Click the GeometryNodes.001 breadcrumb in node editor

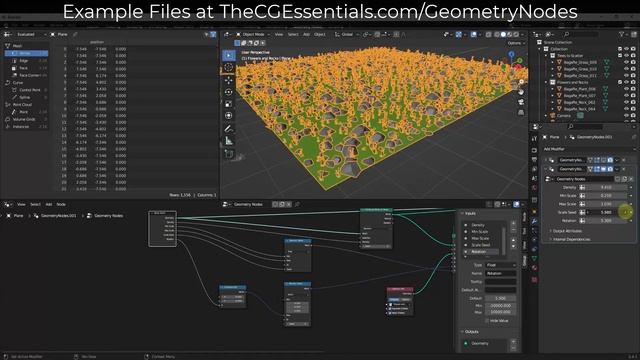point(58,216)
